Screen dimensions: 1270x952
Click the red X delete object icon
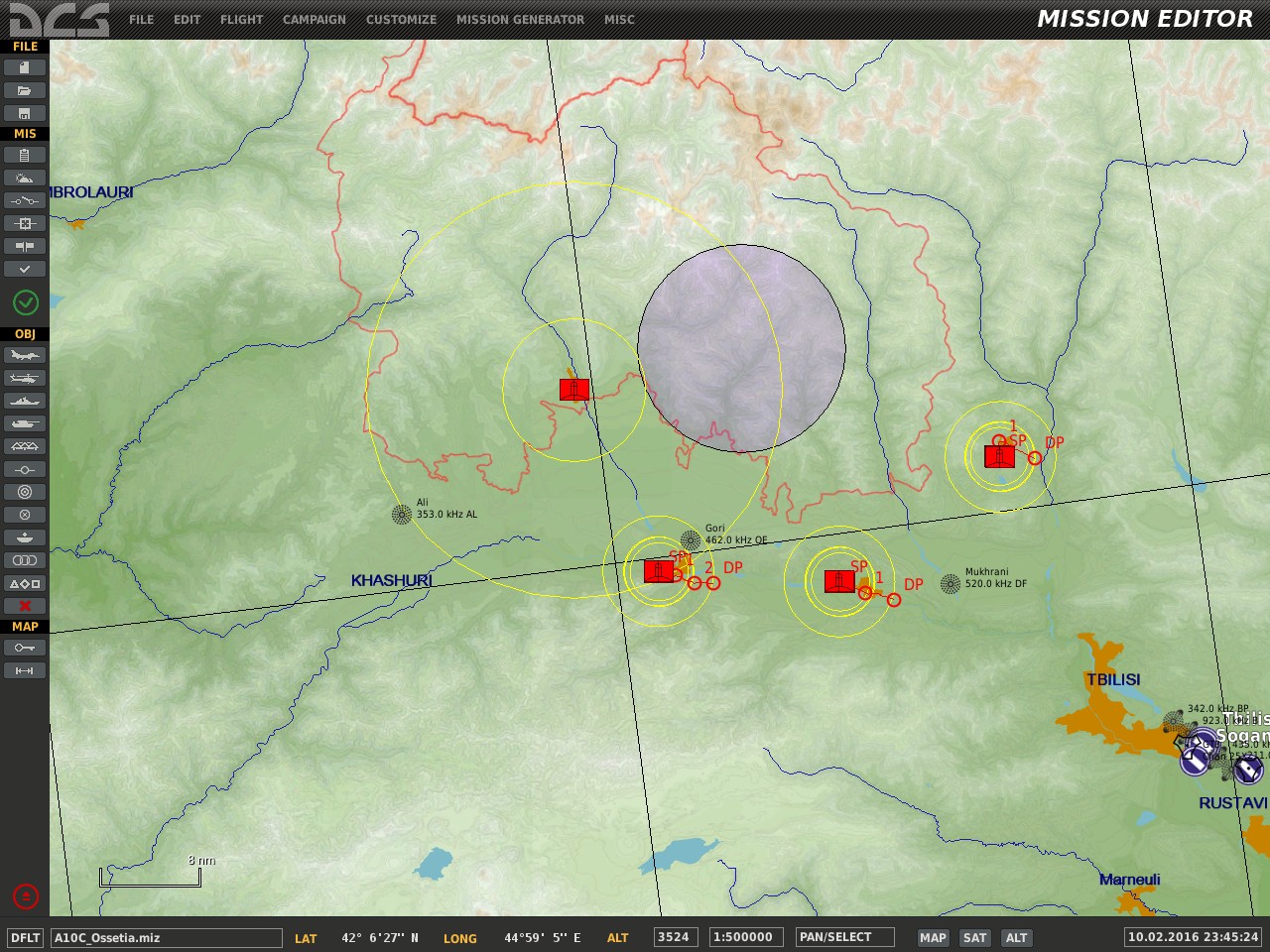pos(25,606)
